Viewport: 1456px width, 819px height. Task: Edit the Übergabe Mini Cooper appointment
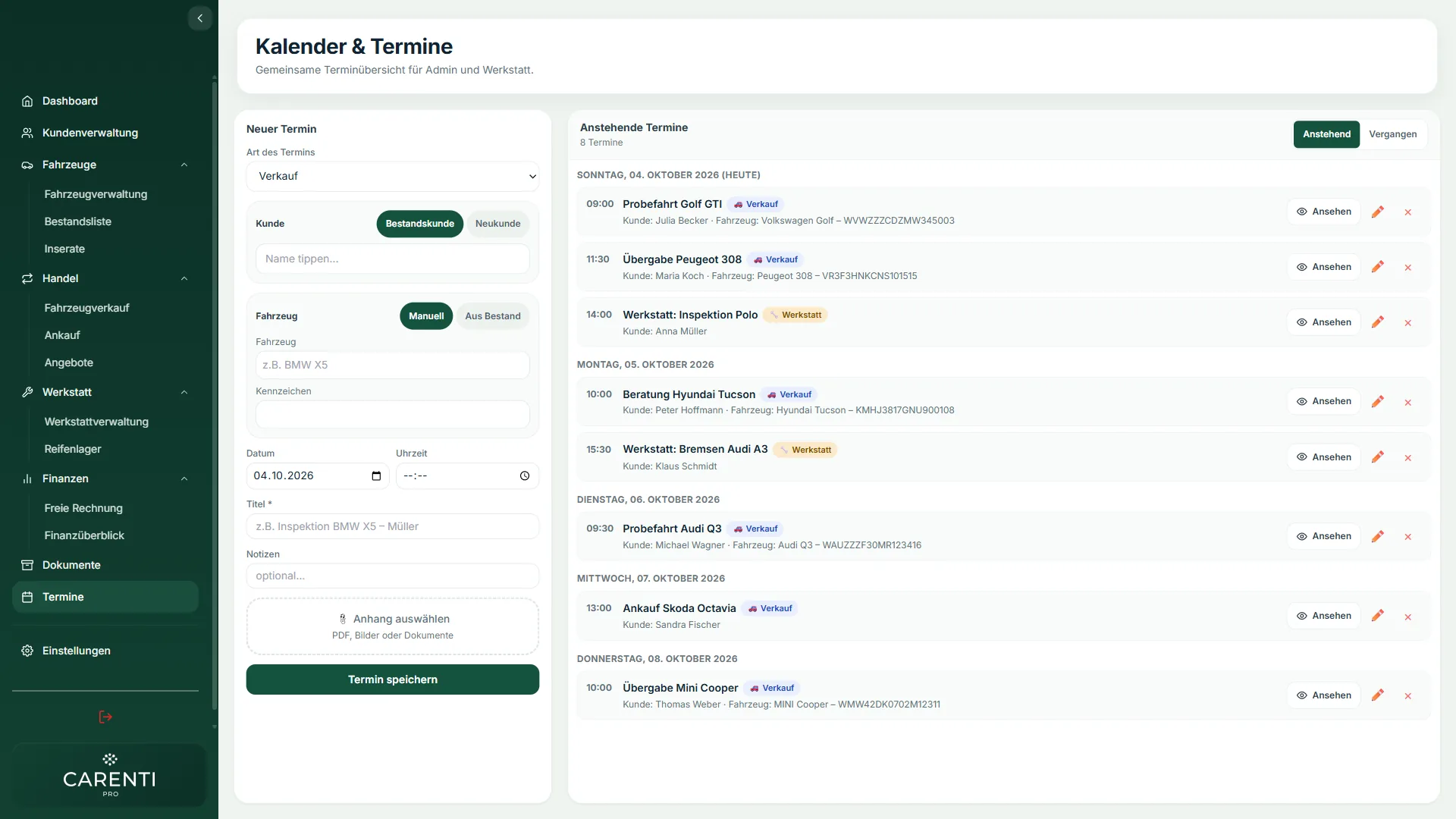(x=1378, y=695)
